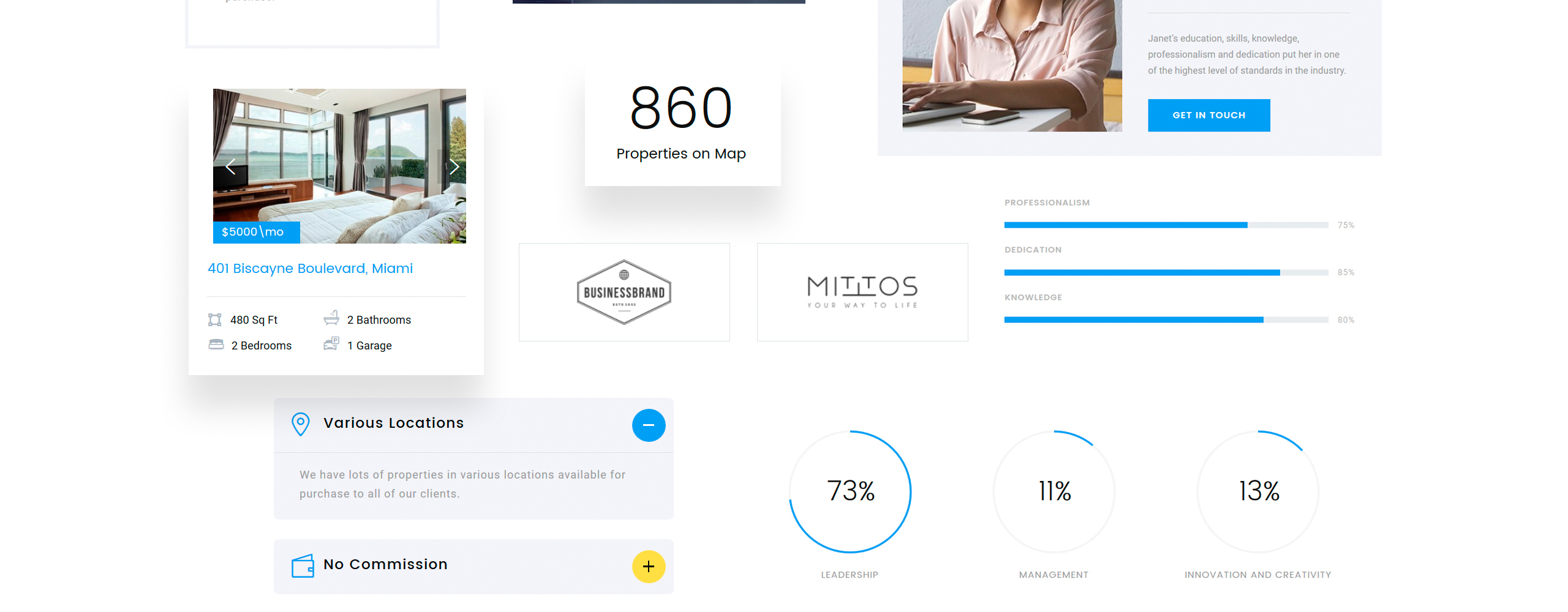Viewport: 1568px width, 612px height.
Task: Click the 75% value label
Action: click(1346, 225)
